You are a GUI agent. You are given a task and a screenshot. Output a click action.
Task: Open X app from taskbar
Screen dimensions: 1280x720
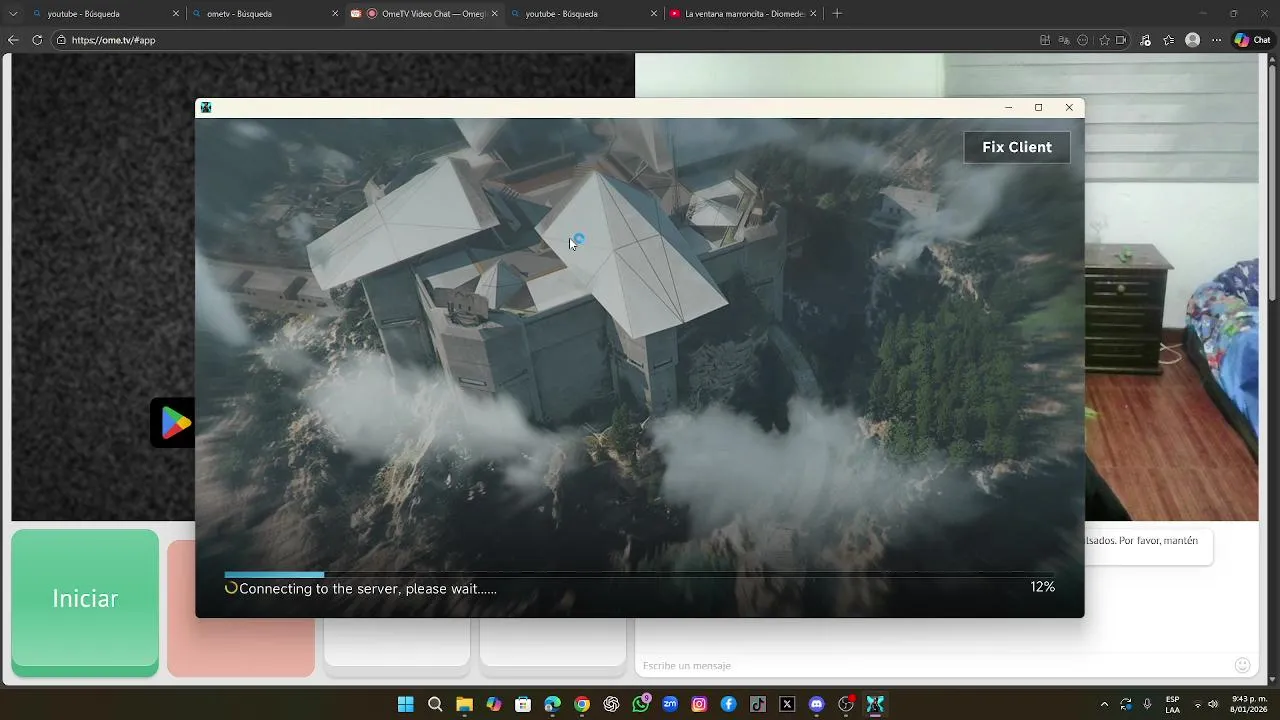coord(787,704)
